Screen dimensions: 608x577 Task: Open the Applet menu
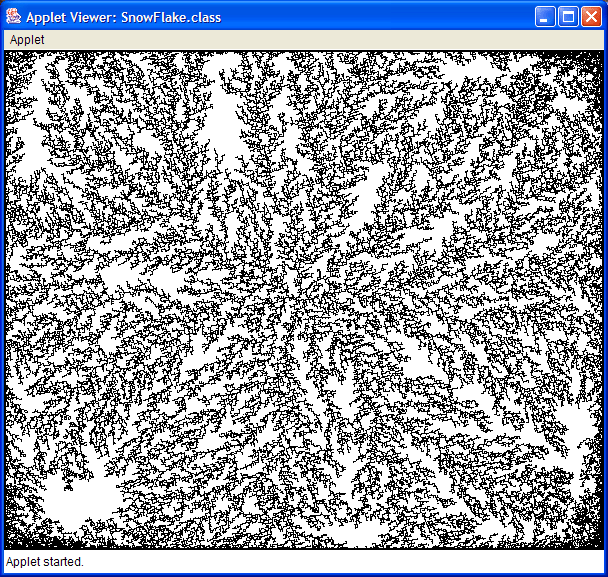coord(27,40)
